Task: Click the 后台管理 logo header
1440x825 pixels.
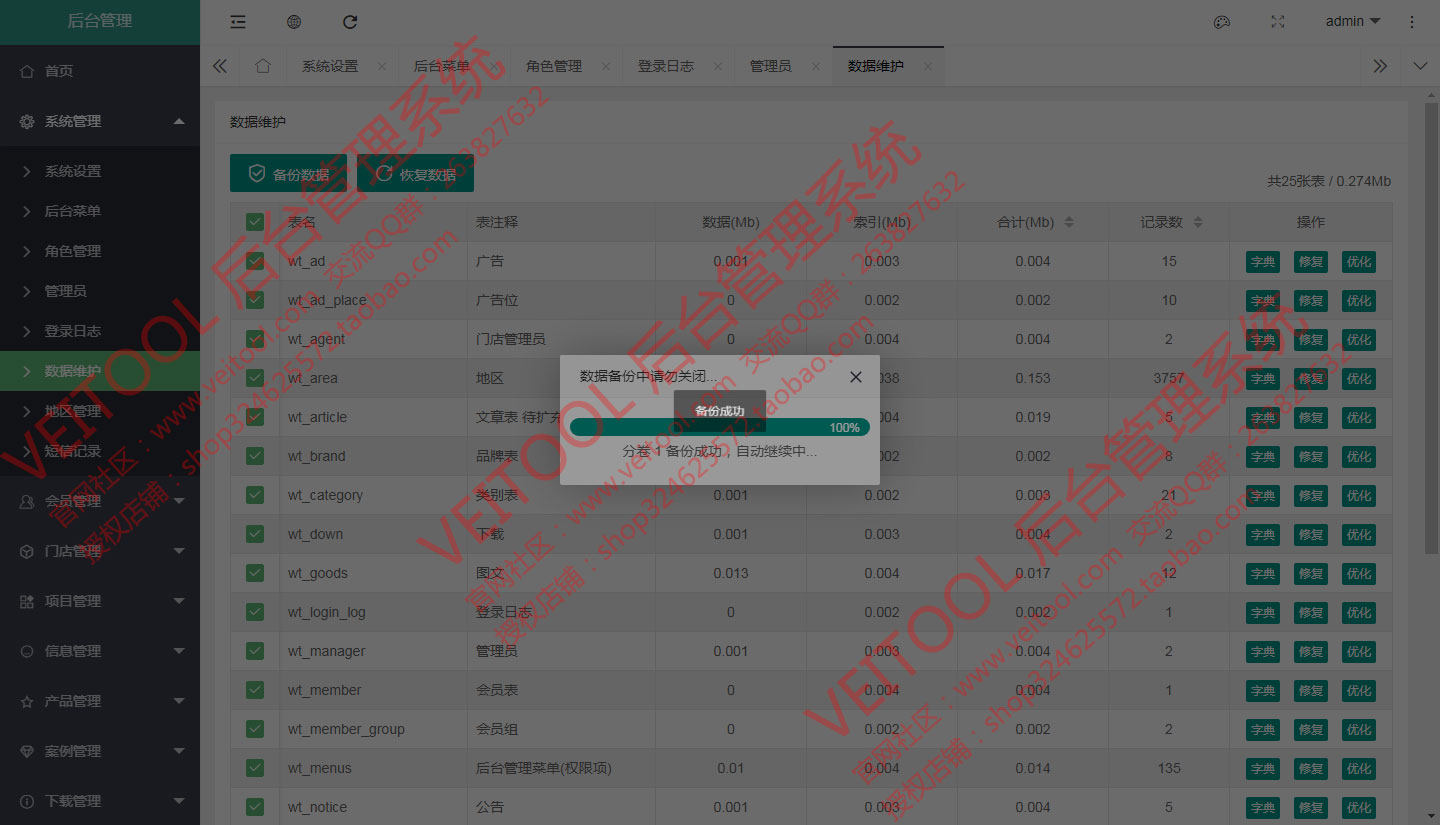Action: pyautogui.click(x=100, y=22)
